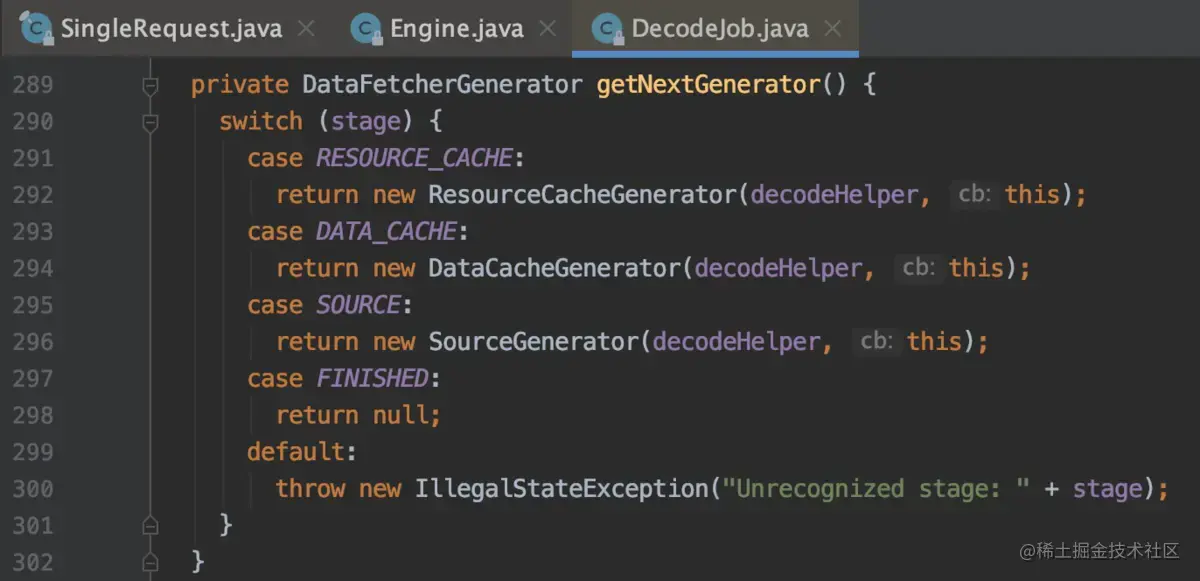Click the 'null' keyword on line 298

pos(401,415)
